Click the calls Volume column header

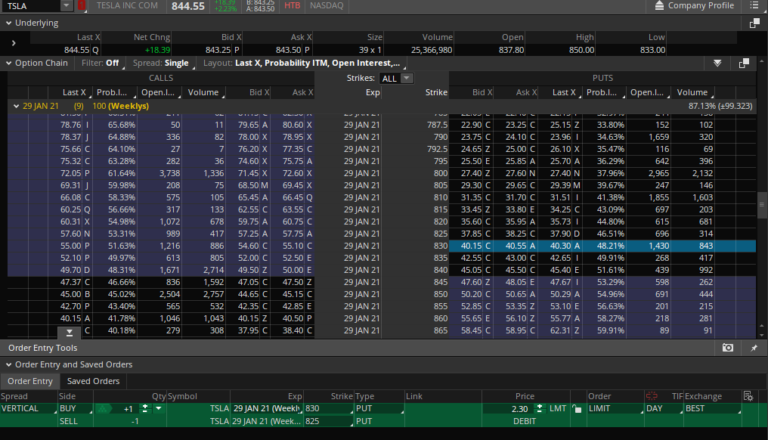pyautogui.click(x=203, y=93)
